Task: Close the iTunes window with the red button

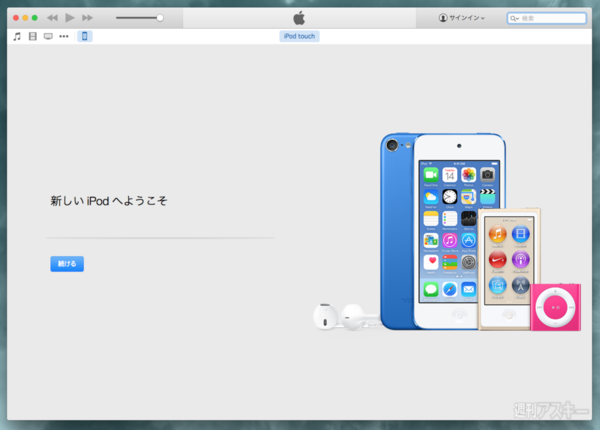Action: [x=16, y=18]
